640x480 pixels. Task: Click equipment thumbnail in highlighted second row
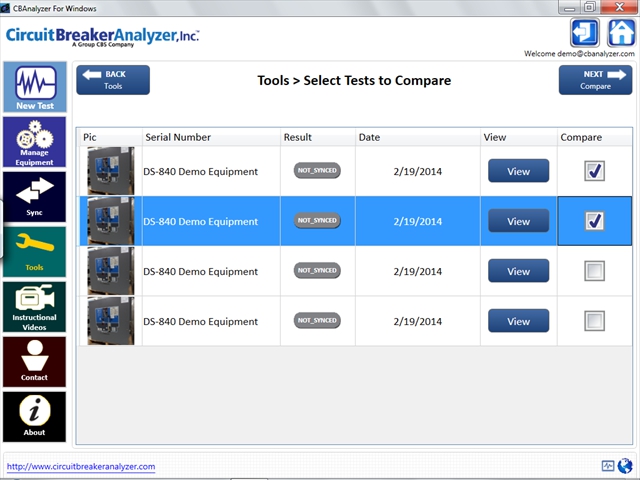pos(111,221)
